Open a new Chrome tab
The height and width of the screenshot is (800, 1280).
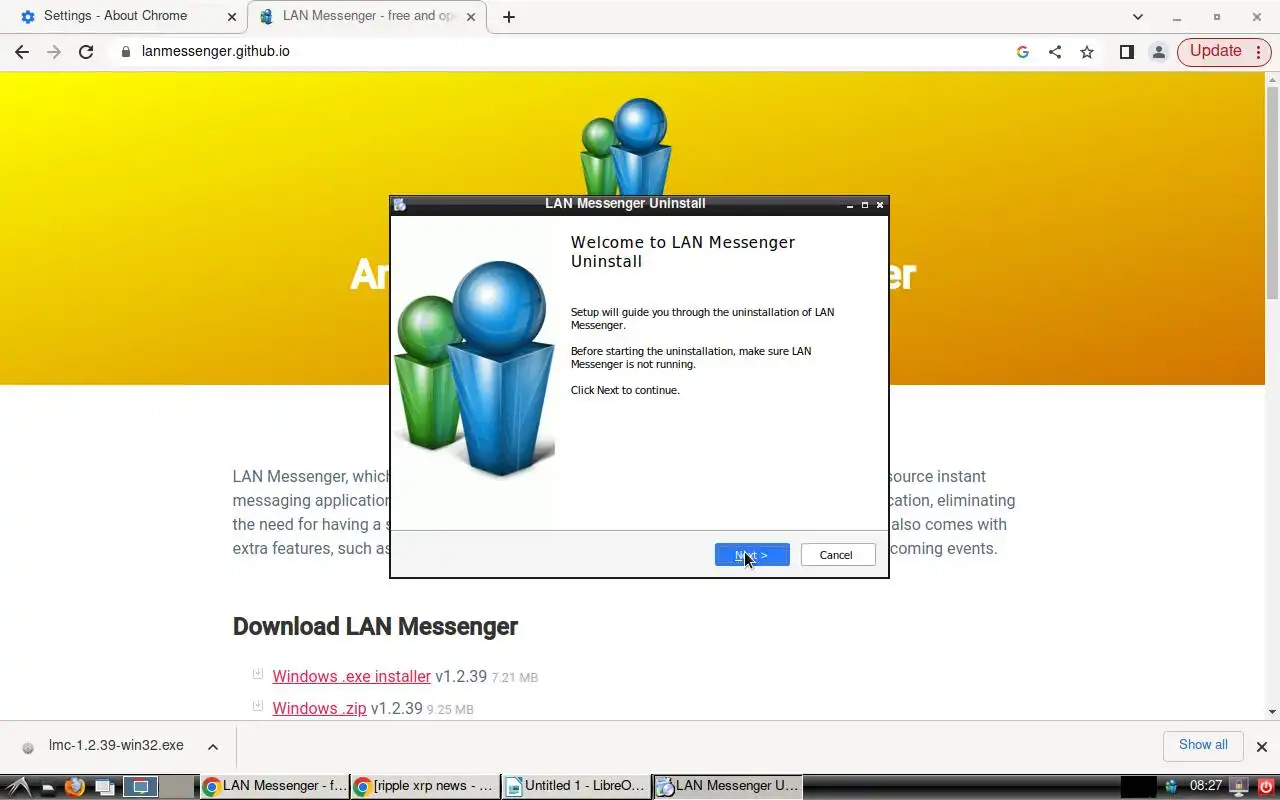tap(509, 17)
